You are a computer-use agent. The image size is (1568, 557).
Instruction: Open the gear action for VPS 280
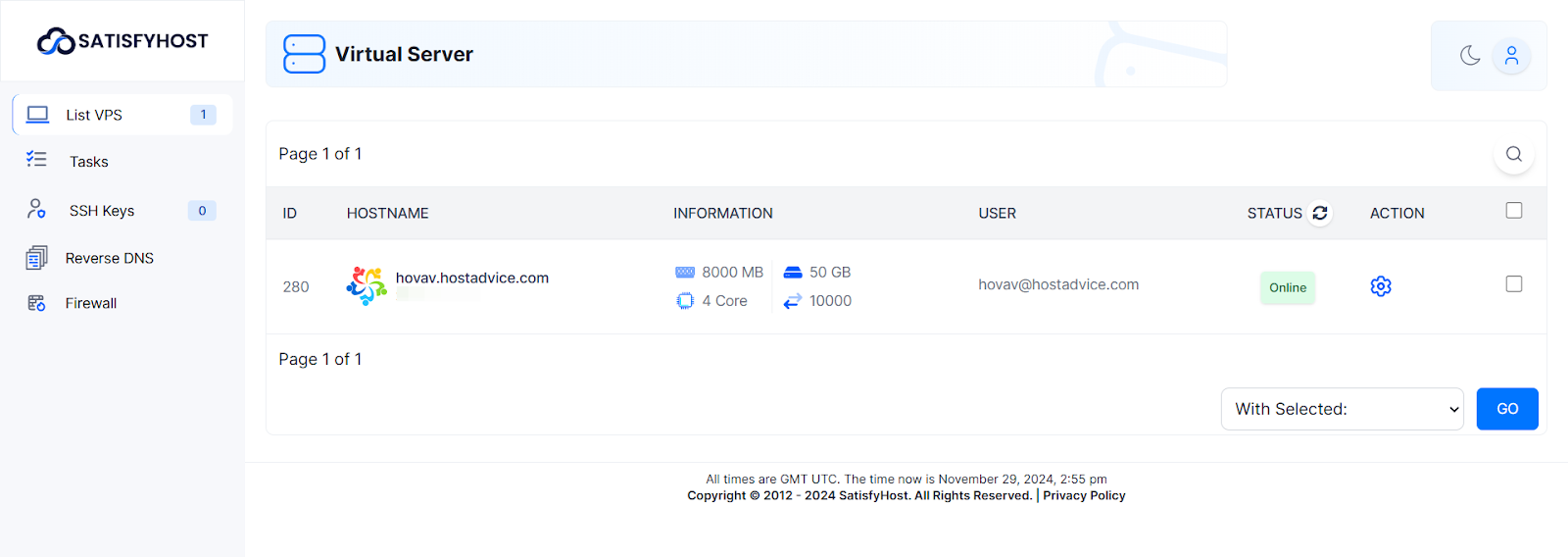(1381, 286)
